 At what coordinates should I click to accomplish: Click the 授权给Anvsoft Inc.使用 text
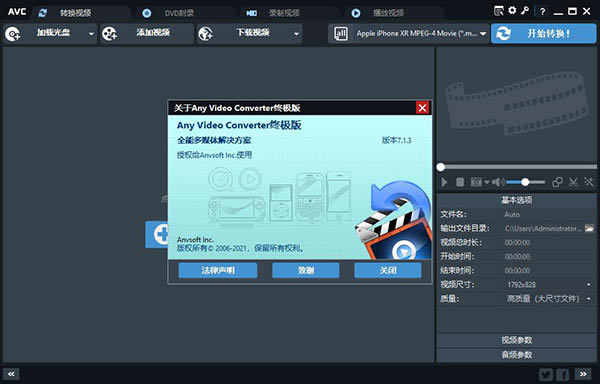click(214, 155)
